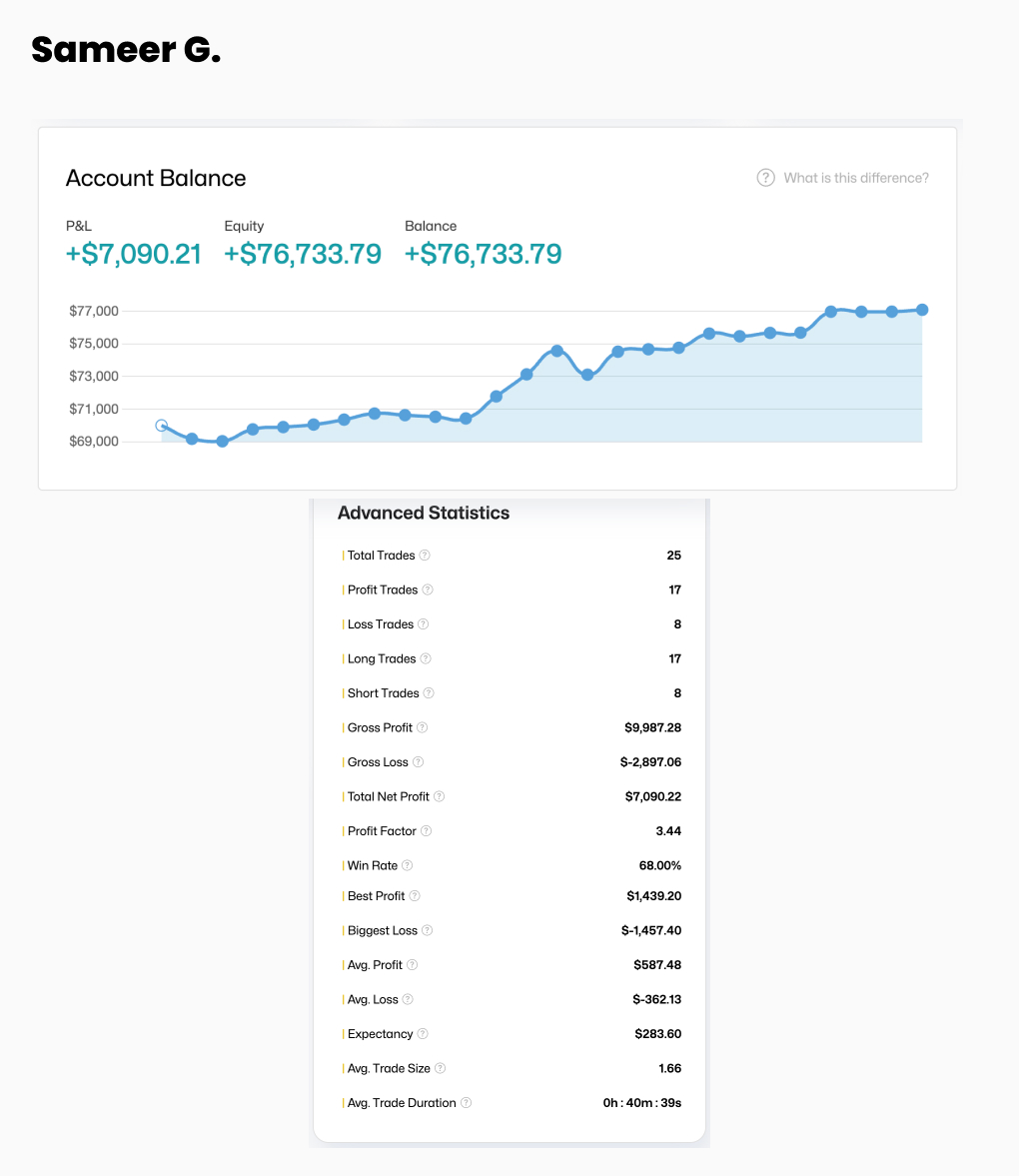Select the last data point on balance chart
This screenshot has width=1019, height=1176.
[x=922, y=310]
